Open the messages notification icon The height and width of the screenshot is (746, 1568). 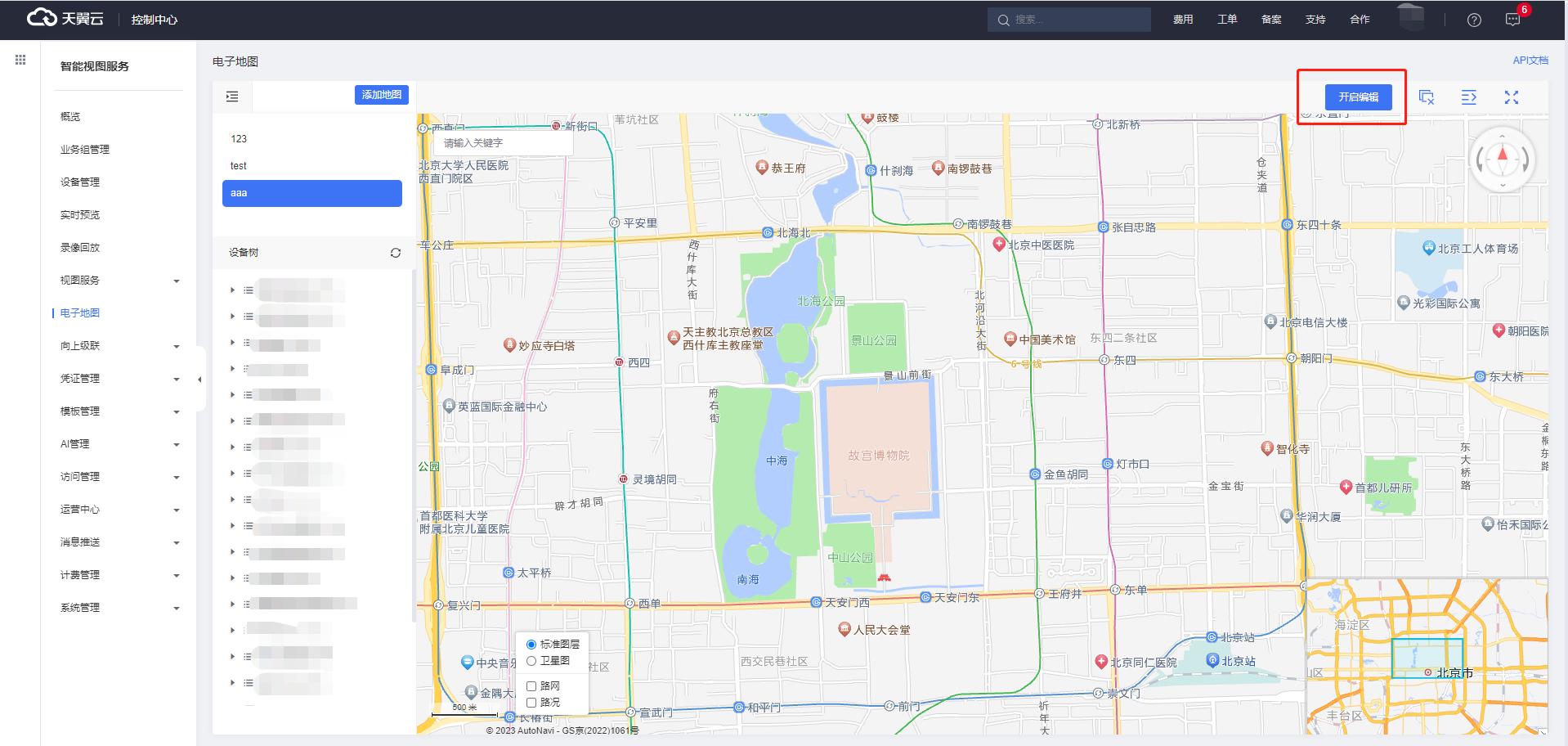[x=1512, y=20]
